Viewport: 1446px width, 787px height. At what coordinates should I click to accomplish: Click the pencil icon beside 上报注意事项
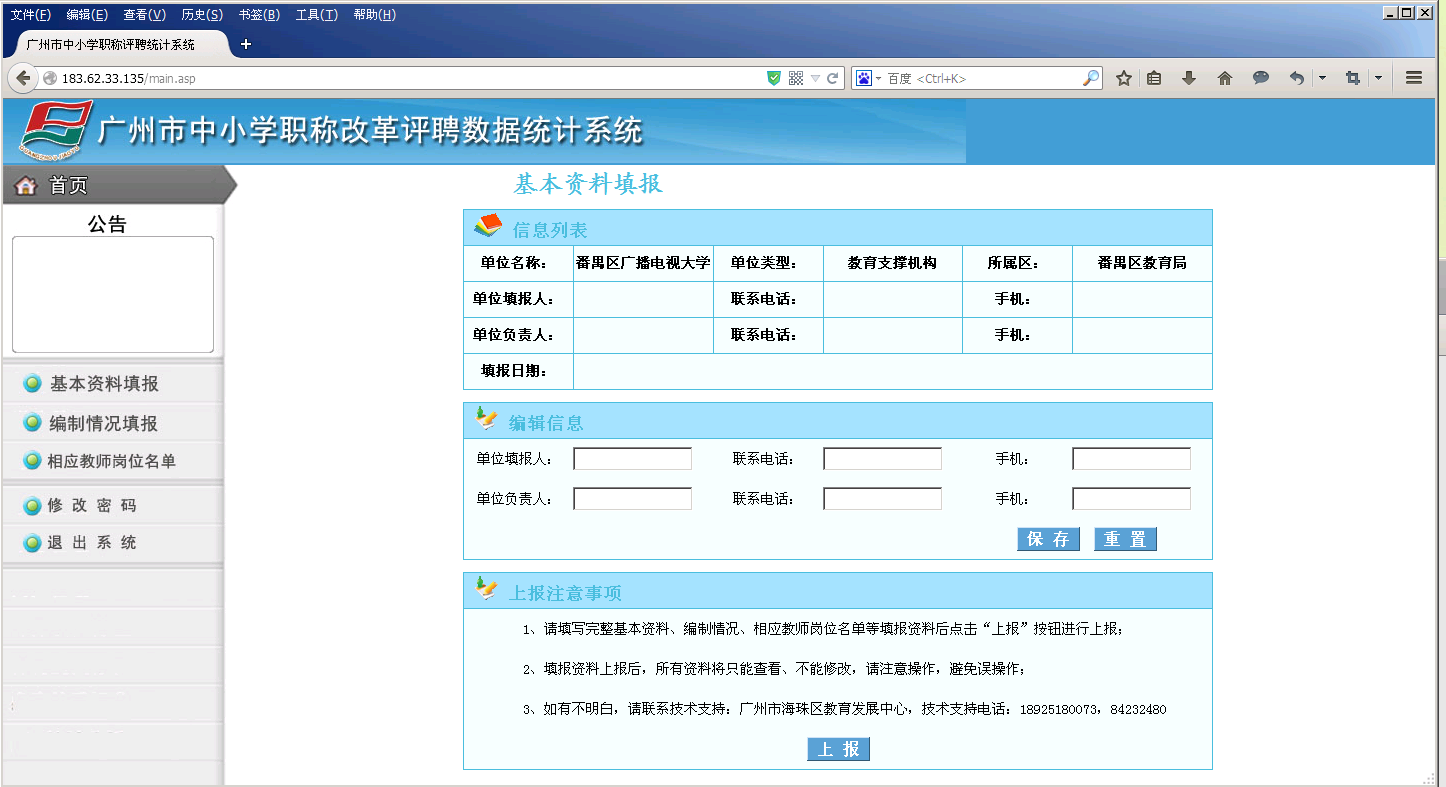pos(486,589)
